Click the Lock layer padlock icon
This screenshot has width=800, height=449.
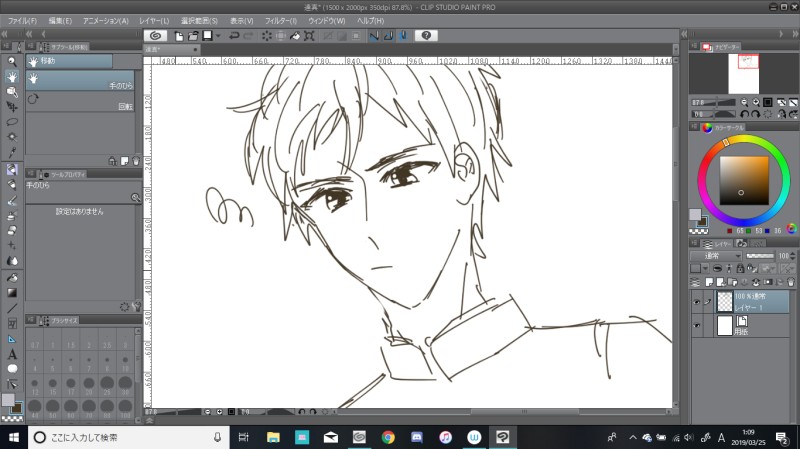740,268
